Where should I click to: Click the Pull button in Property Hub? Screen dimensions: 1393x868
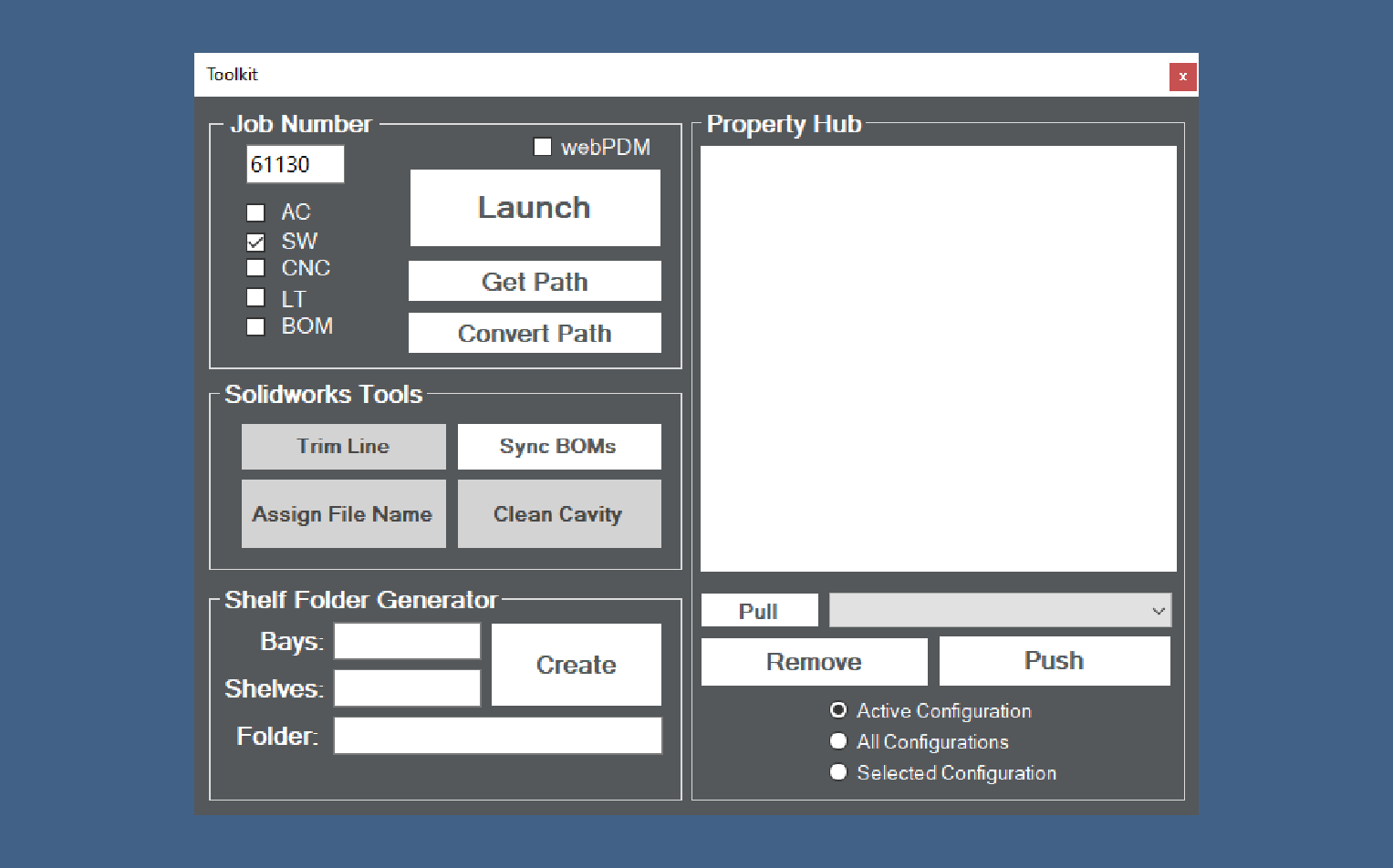click(759, 610)
